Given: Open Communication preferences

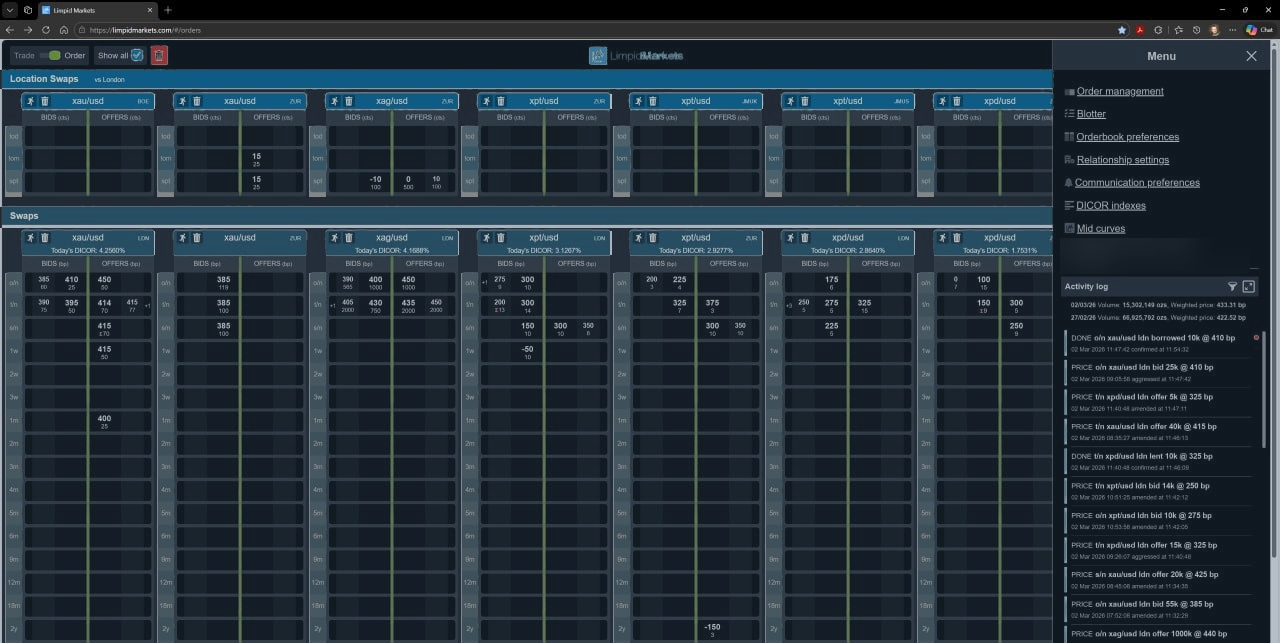Looking at the screenshot, I should click(x=1137, y=183).
